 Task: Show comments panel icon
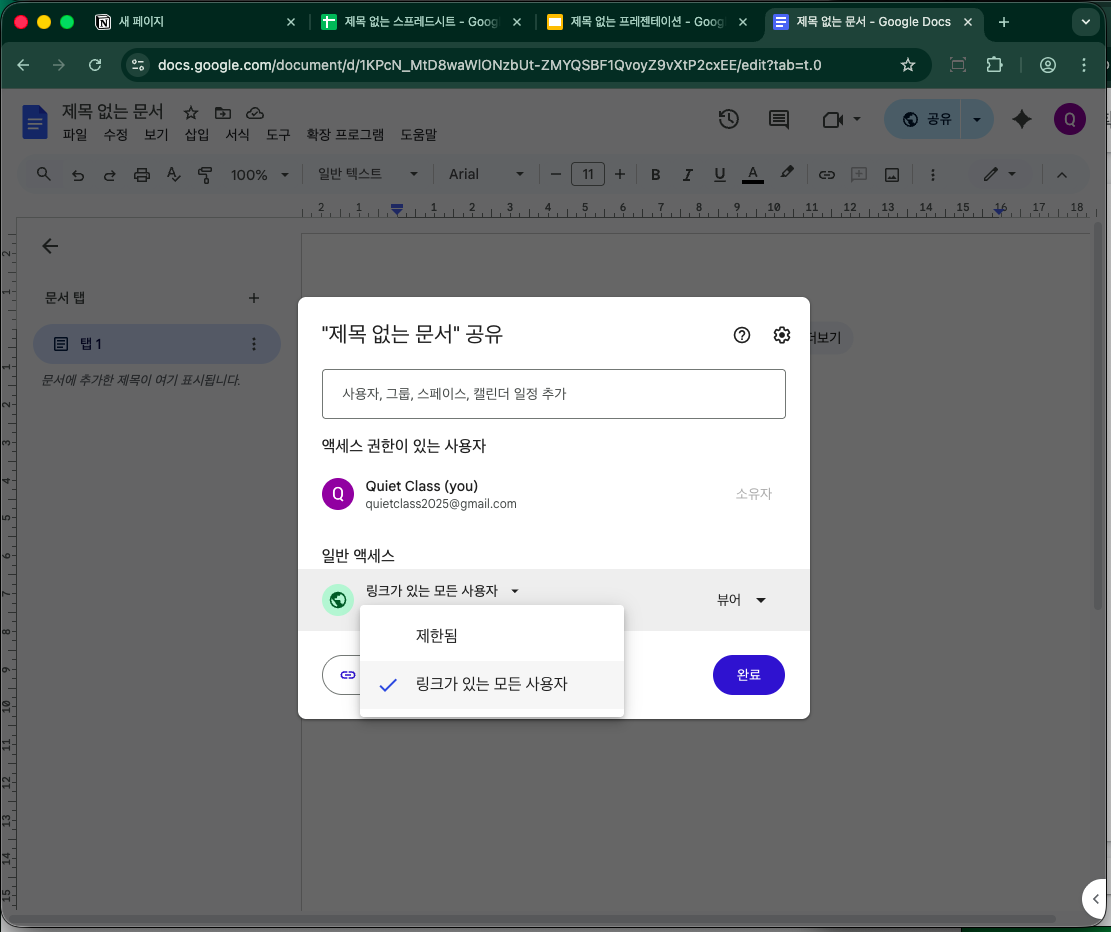(x=778, y=119)
